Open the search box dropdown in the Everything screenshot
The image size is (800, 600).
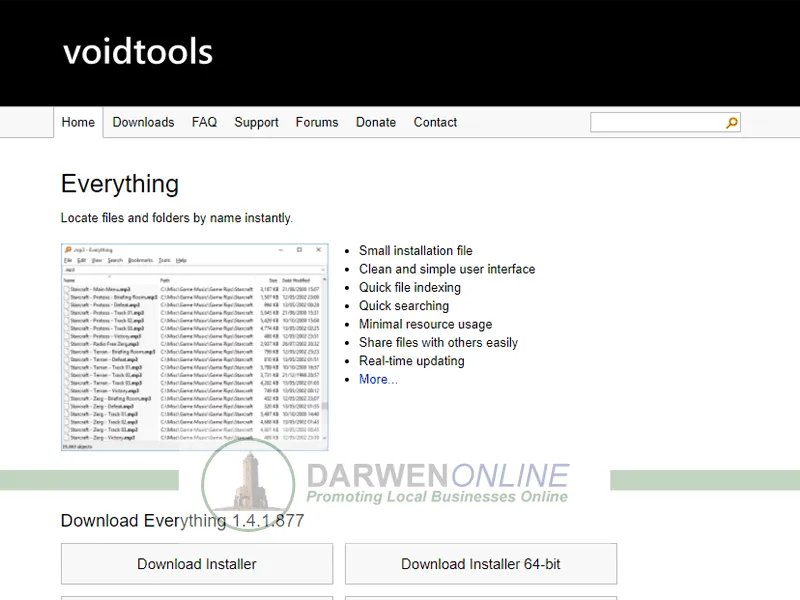pyautogui.click(x=322, y=269)
